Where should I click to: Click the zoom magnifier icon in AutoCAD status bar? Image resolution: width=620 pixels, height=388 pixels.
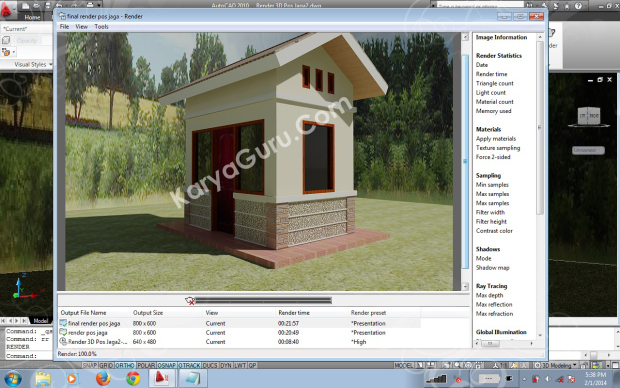(457, 365)
